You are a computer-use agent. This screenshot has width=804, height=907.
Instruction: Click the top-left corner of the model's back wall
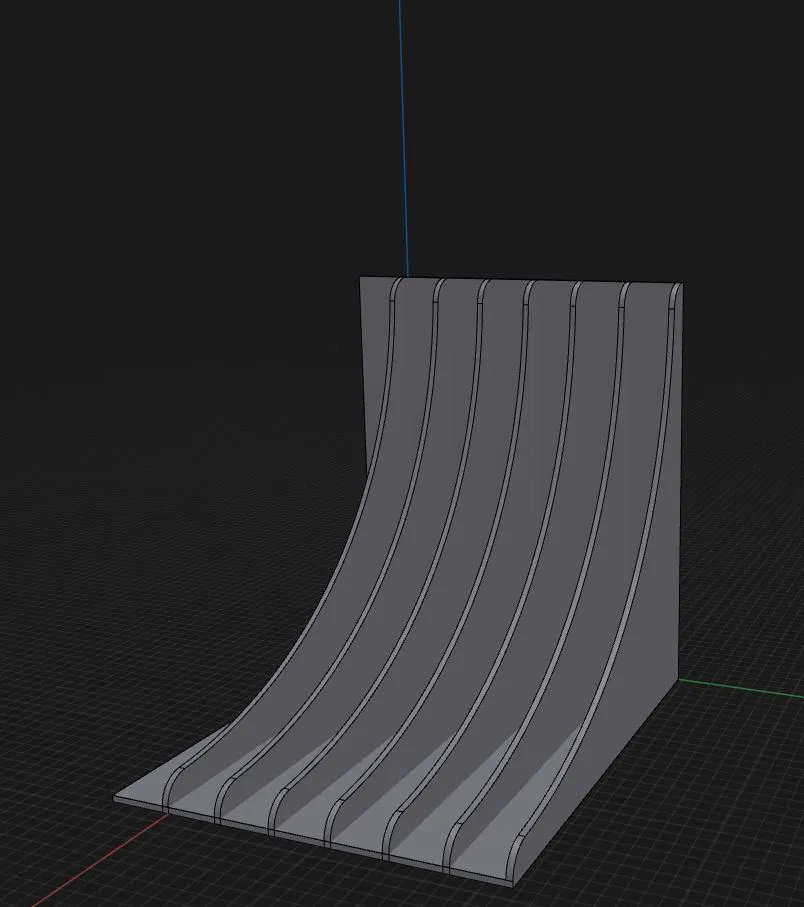[x=361, y=279]
